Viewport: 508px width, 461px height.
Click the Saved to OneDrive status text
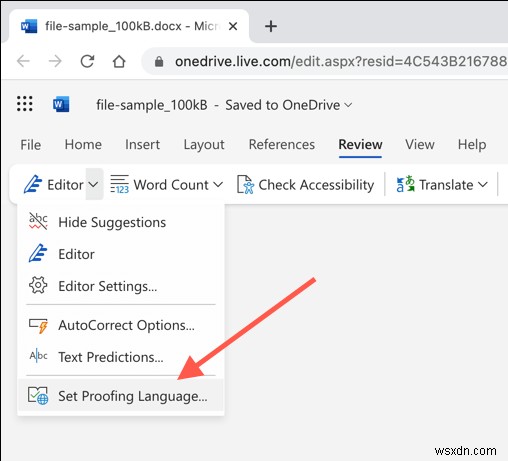(283, 105)
